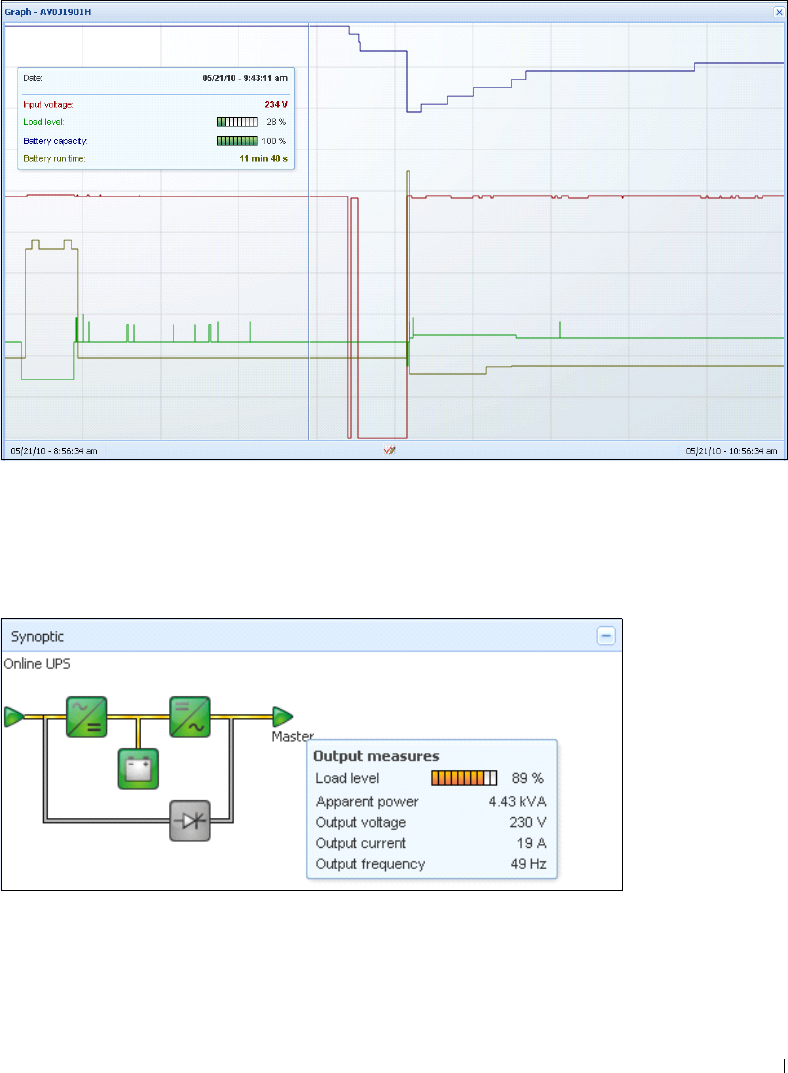
Task: Click the graph tooltip battery capacity bar
Action: point(237,141)
